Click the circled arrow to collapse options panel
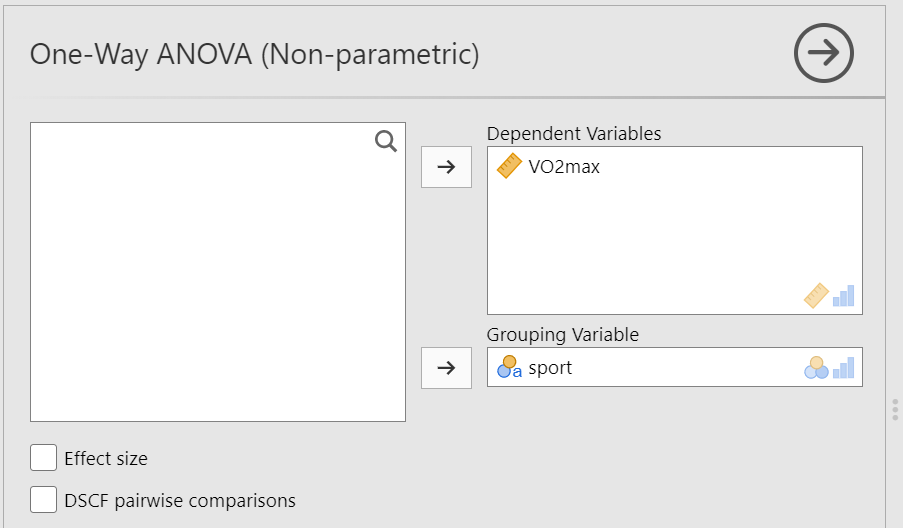Viewport: 903px width, 528px height. (x=823, y=54)
